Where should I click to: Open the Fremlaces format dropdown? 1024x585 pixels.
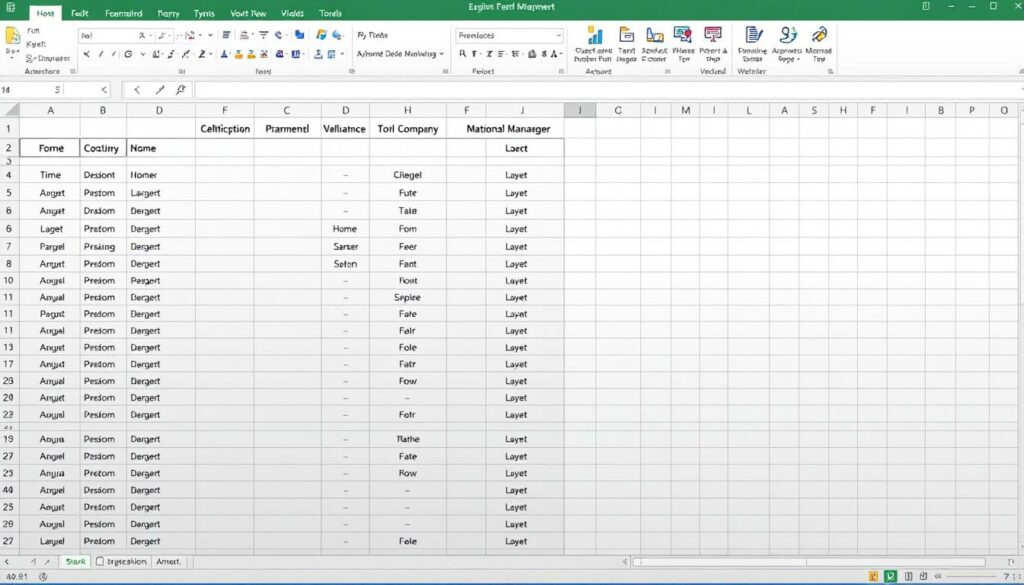coord(558,35)
